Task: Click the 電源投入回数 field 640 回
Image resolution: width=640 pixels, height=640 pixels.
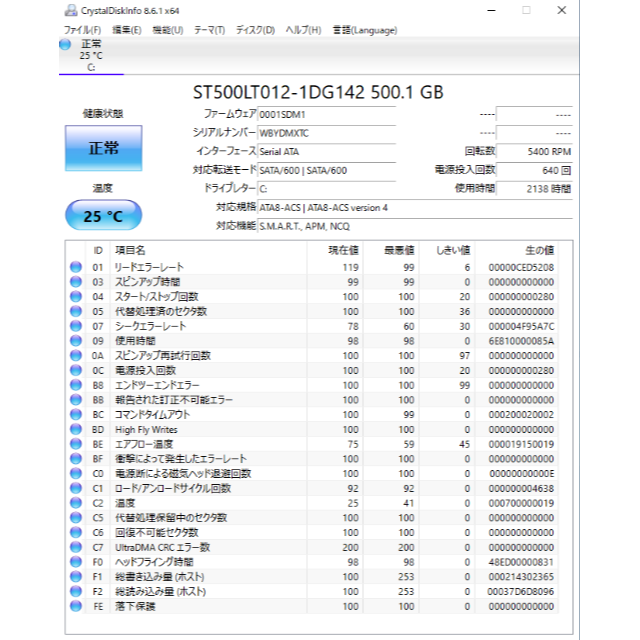Action: pyautogui.click(x=534, y=170)
